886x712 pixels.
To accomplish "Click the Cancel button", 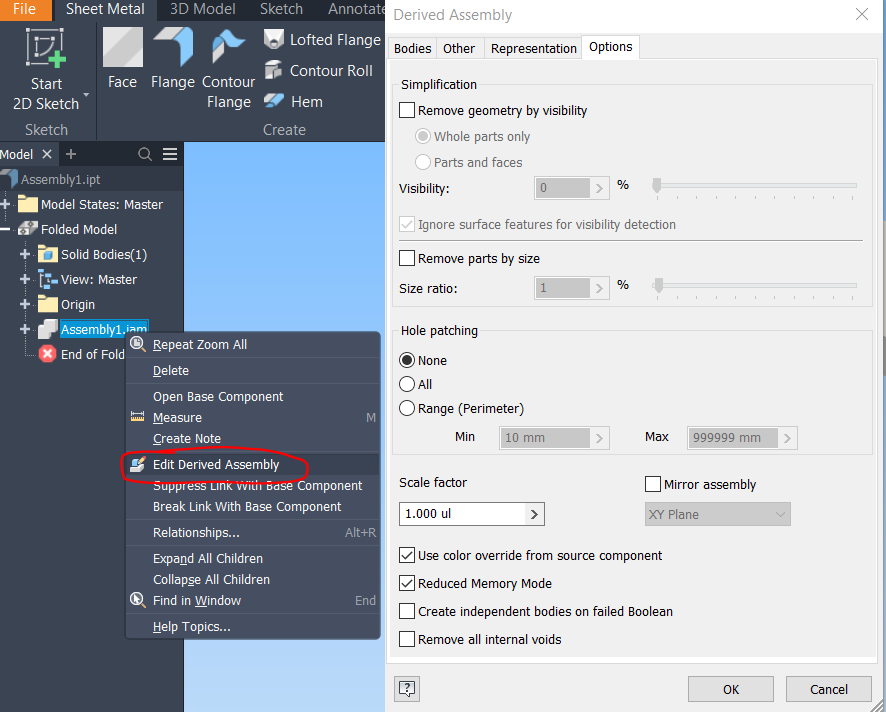I will [828, 689].
